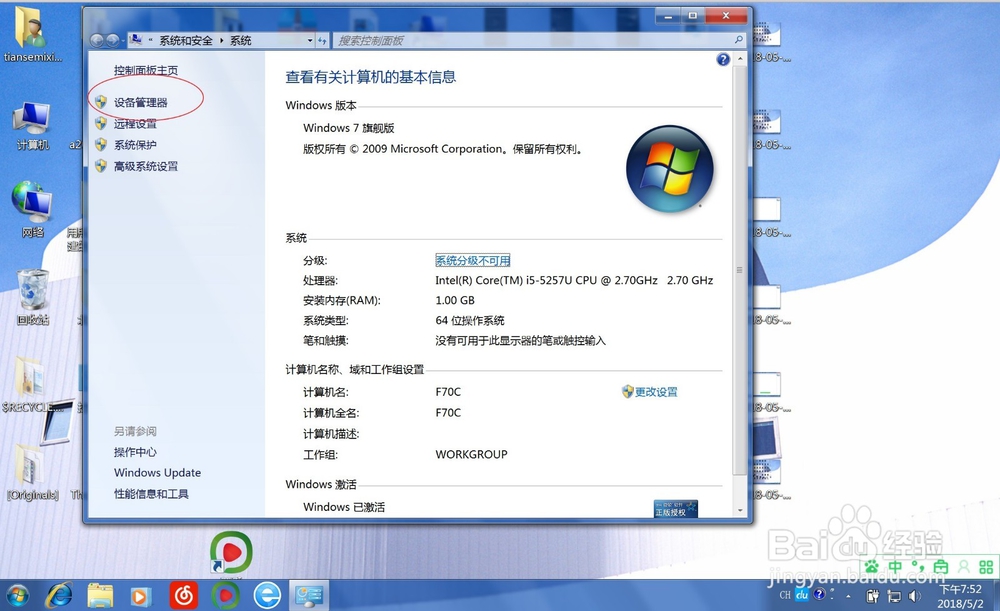Open 性能信息和工具 link
The height and width of the screenshot is (611, 1000).
tap(151, 494)
